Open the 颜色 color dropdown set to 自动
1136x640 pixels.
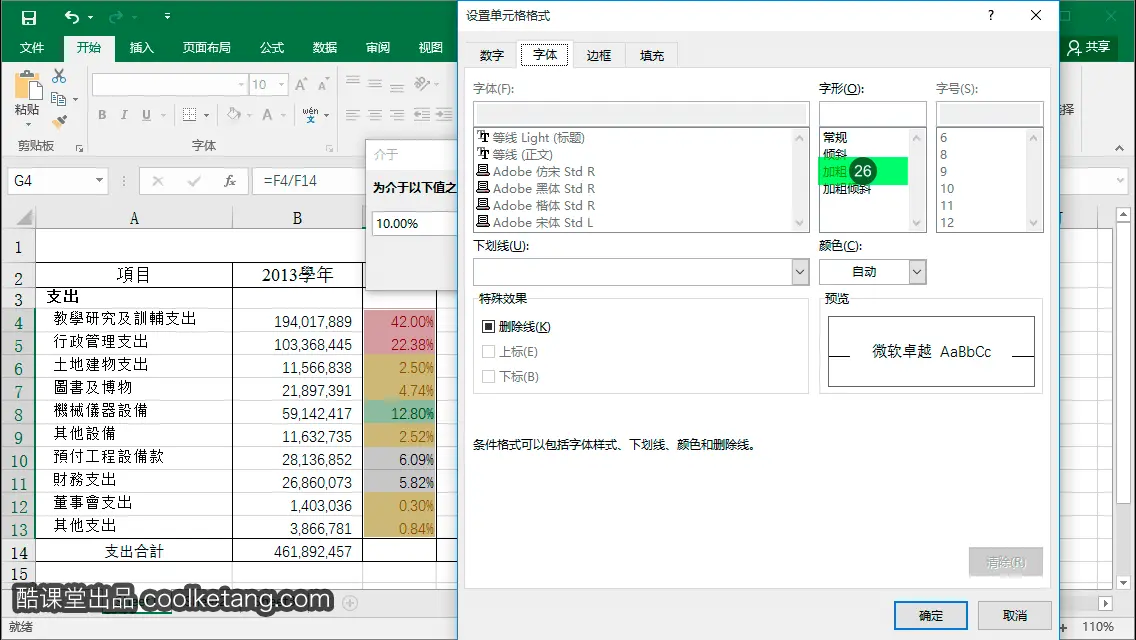(917, 272)
